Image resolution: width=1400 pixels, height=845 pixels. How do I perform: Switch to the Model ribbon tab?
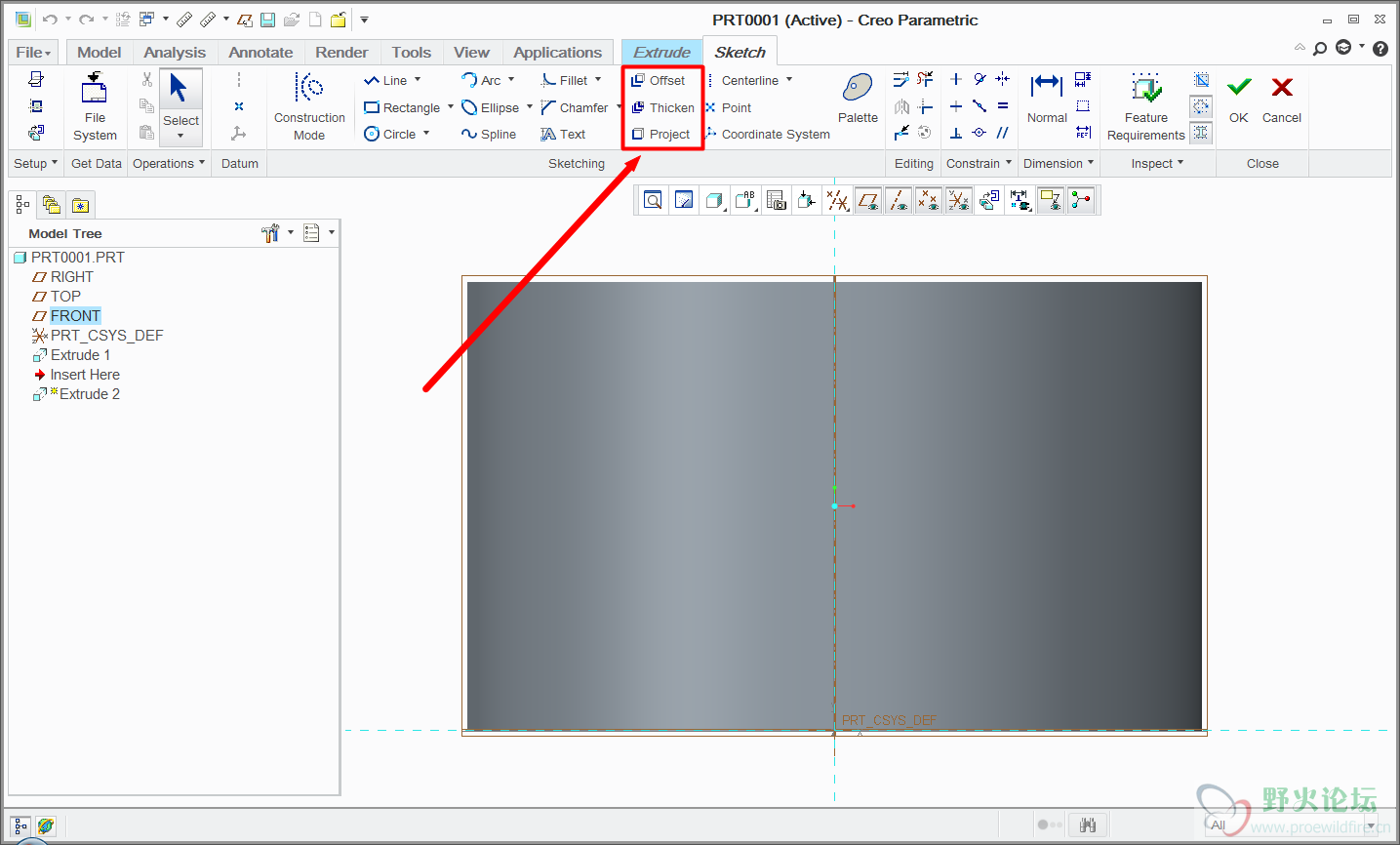click(x=100, y=52)
